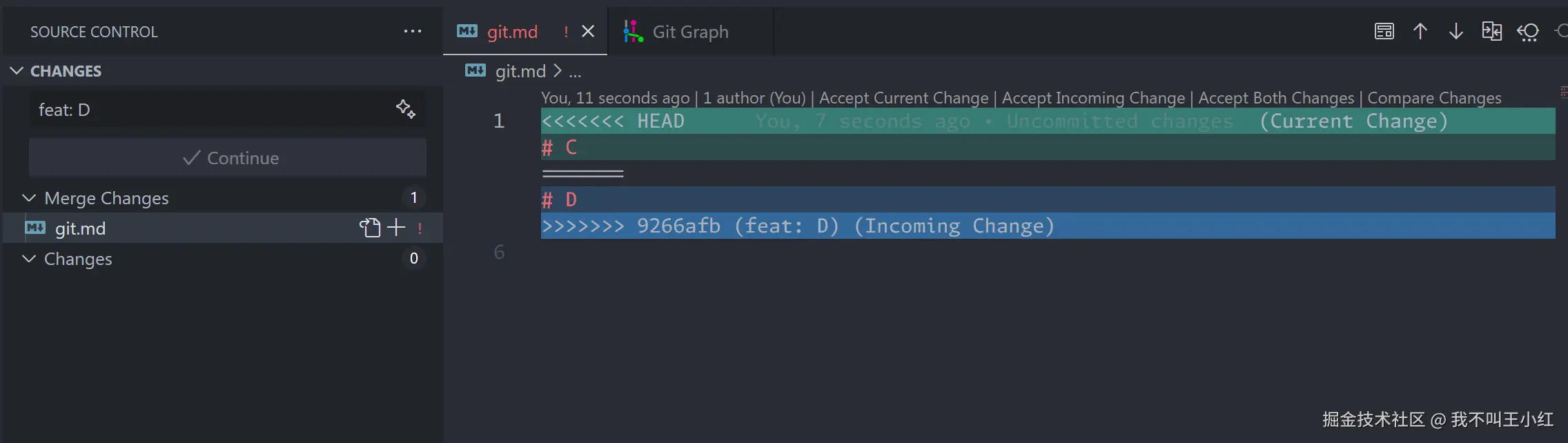Click Accept Both Changes link
Screen dimensions: 1568x443
coord(1276,98)
